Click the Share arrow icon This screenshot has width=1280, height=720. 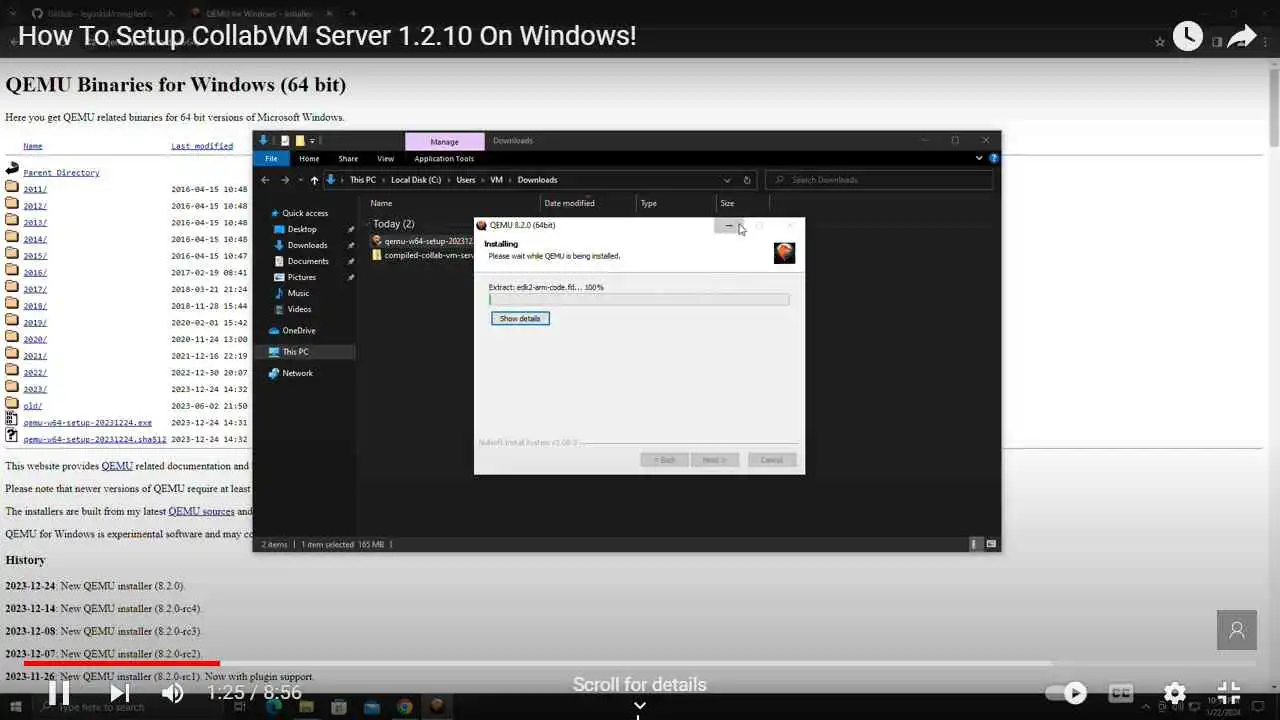(1241, 37)
